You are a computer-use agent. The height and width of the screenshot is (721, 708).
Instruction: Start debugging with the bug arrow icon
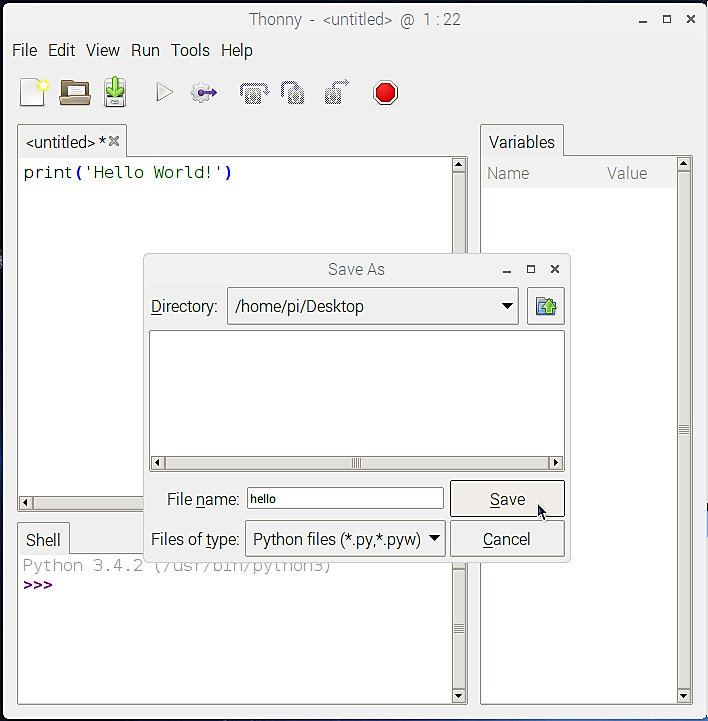(203, 93)
